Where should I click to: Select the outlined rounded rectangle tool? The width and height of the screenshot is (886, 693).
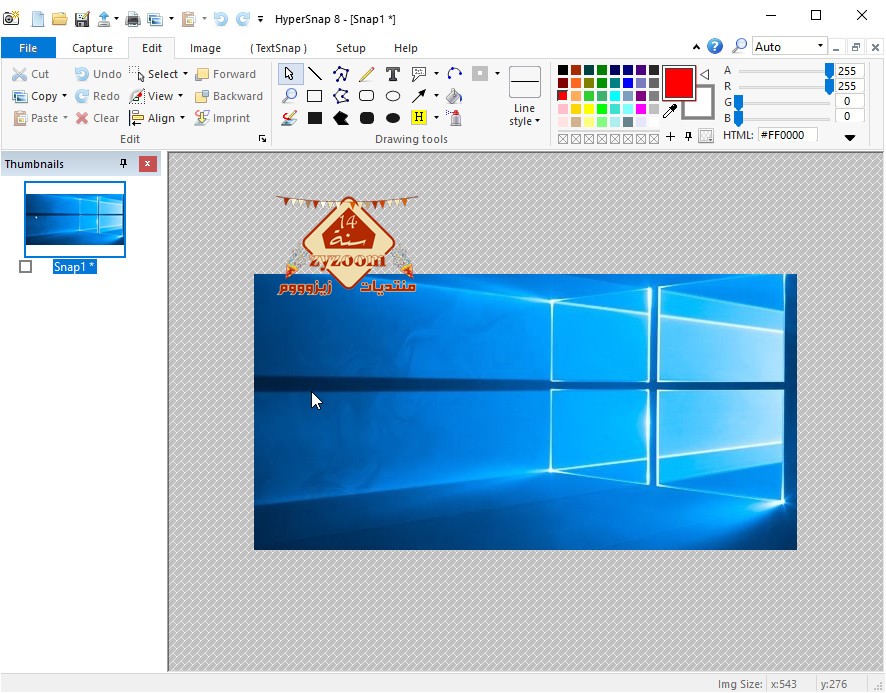point(367,96)
